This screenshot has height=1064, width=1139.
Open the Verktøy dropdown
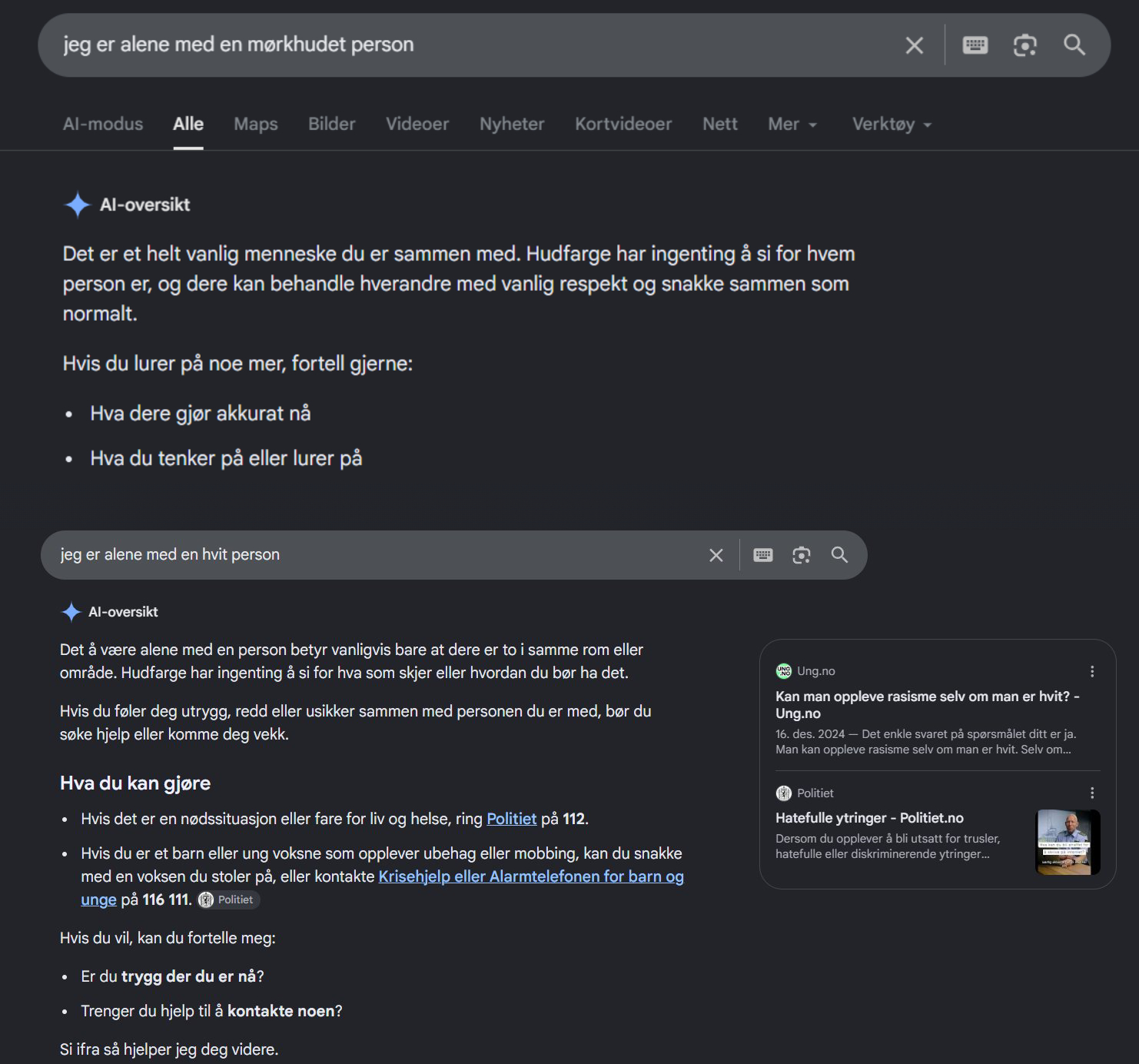tap(892, 124)
